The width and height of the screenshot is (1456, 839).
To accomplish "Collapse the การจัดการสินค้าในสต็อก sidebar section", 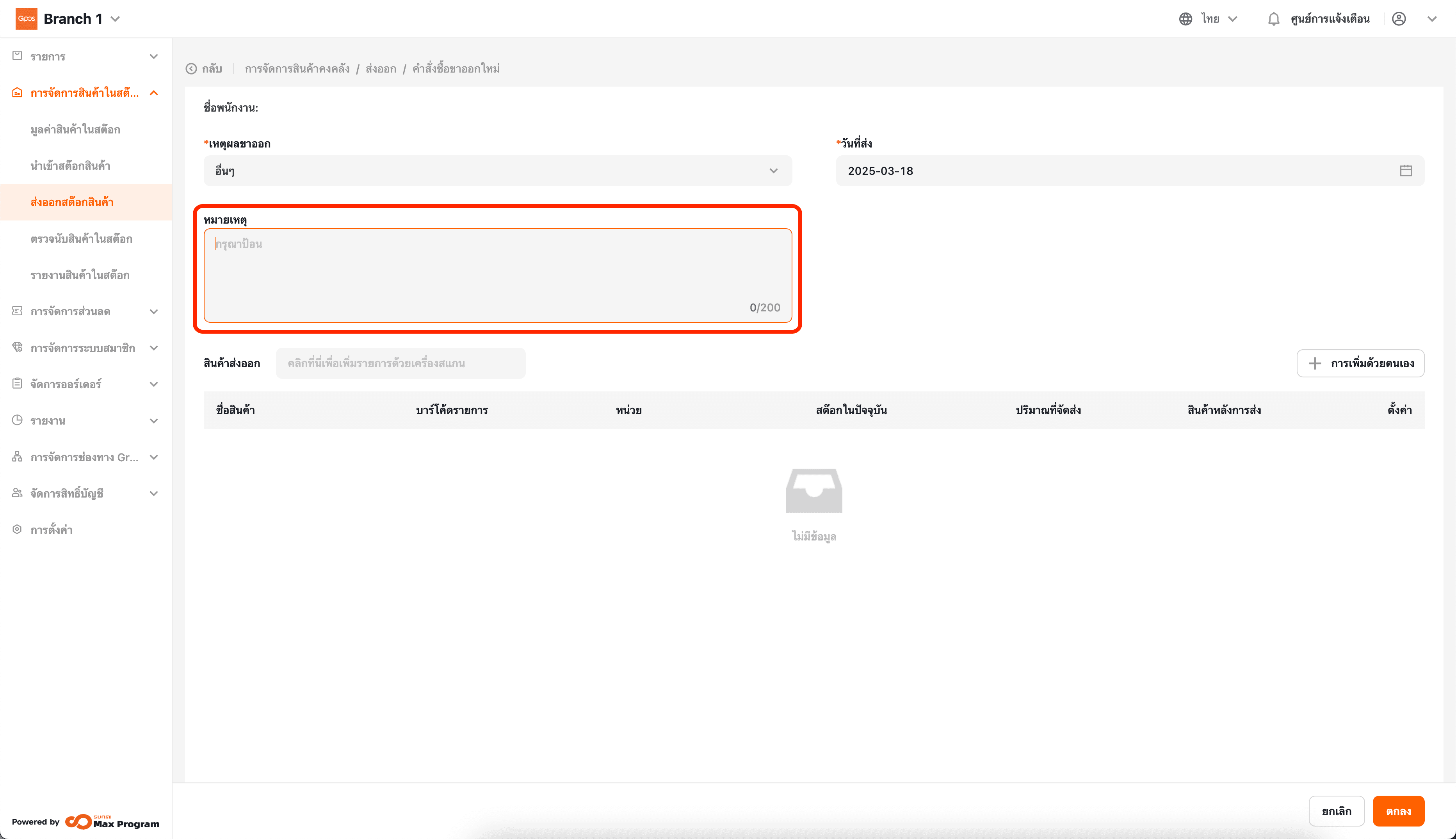I will point(153,93).
